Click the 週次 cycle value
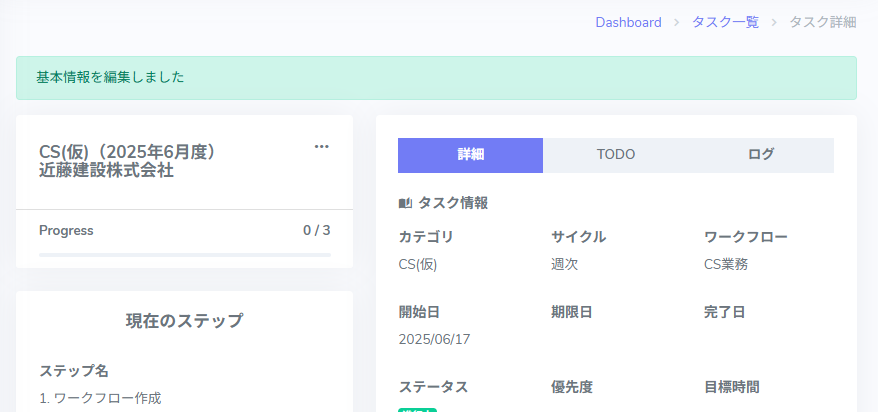Viewport: 878px width, 412px height. [x=565, y=265]
